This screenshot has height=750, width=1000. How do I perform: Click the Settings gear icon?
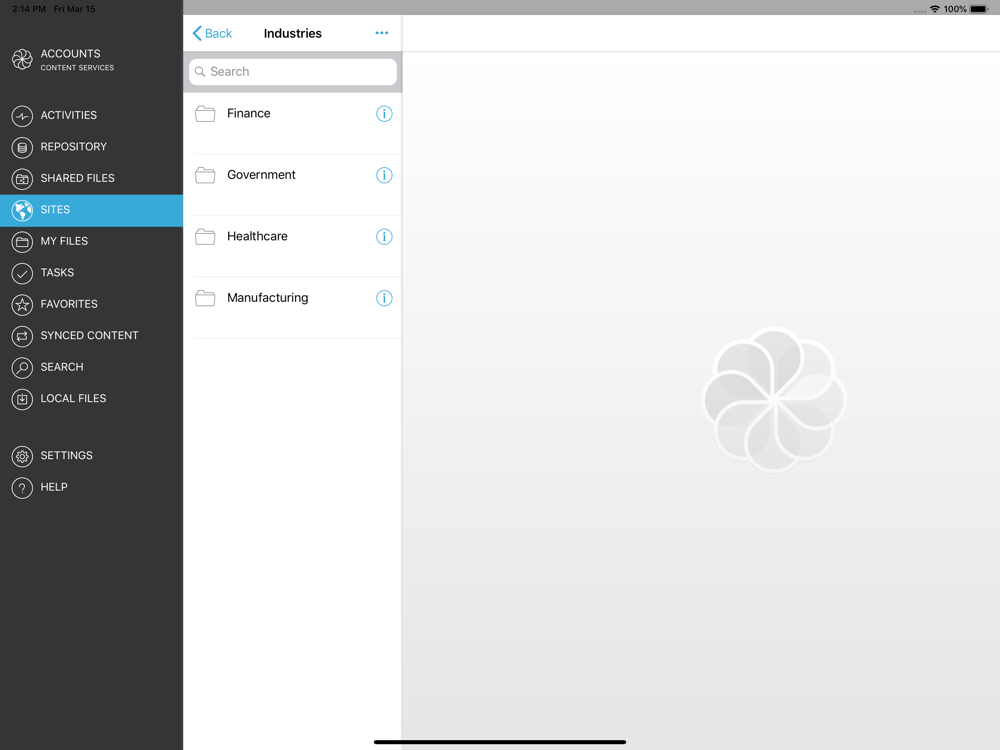coord(22,456)
